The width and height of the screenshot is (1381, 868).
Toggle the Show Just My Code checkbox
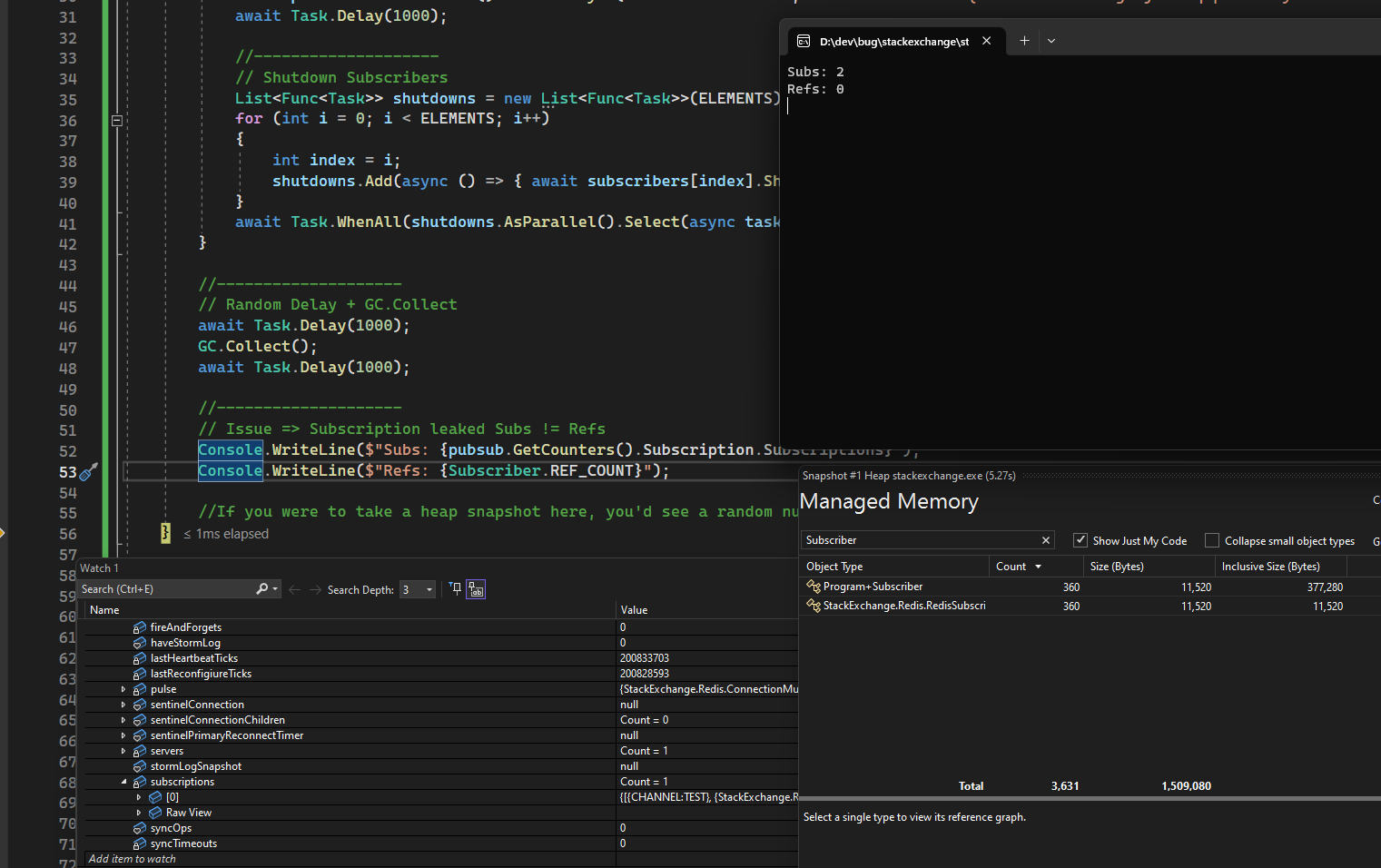point(1080,540)
